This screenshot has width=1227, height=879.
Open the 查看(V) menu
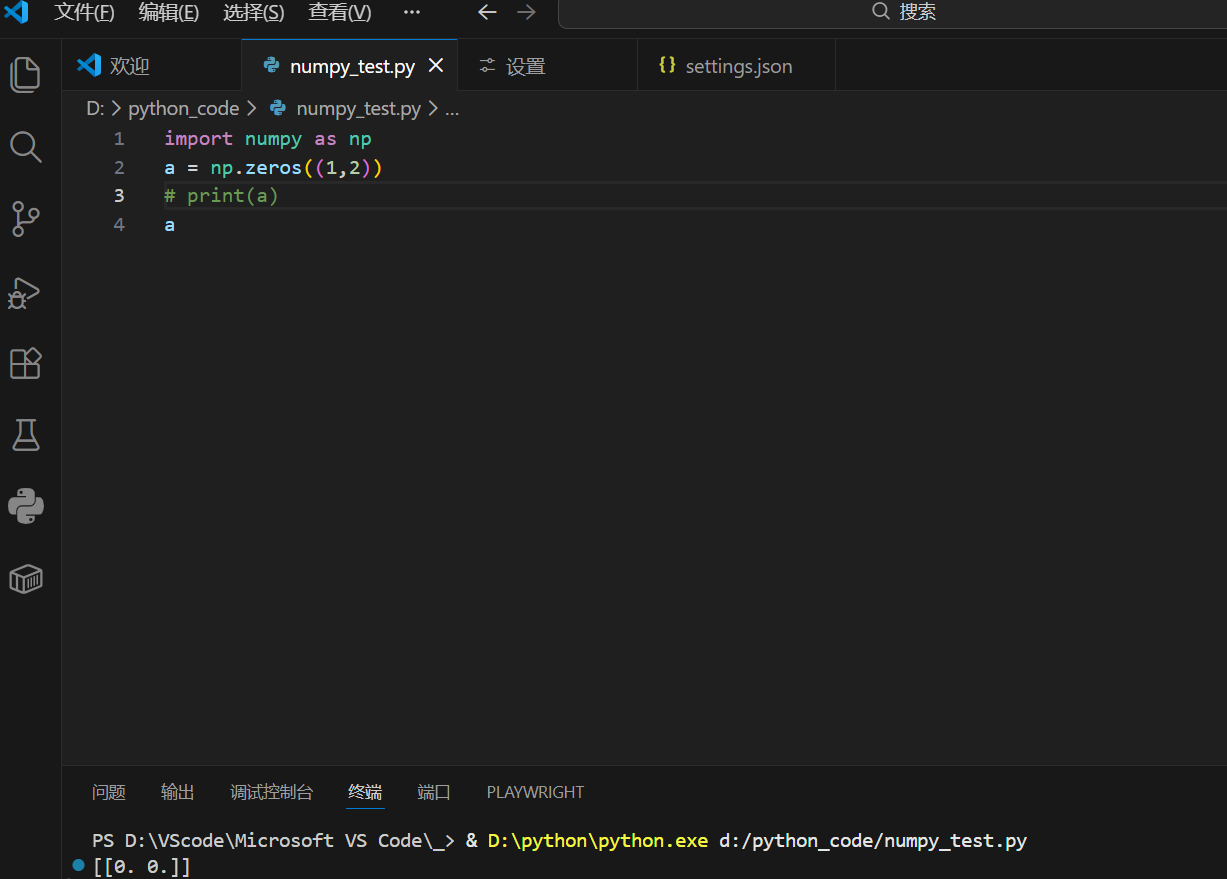(x=339, y=13)
